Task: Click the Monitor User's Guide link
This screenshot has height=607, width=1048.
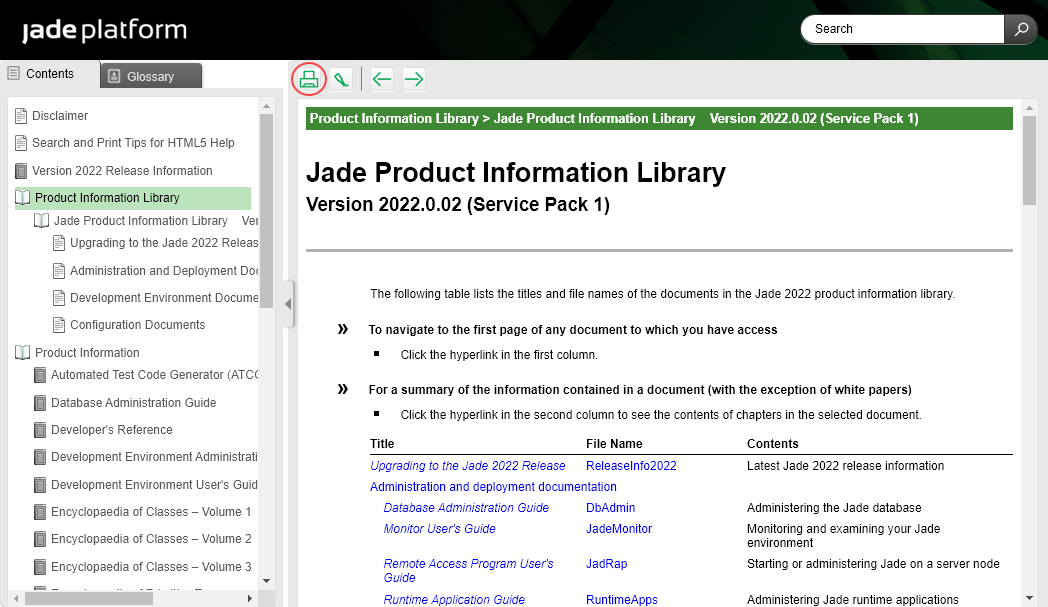Action: [439, 529]
